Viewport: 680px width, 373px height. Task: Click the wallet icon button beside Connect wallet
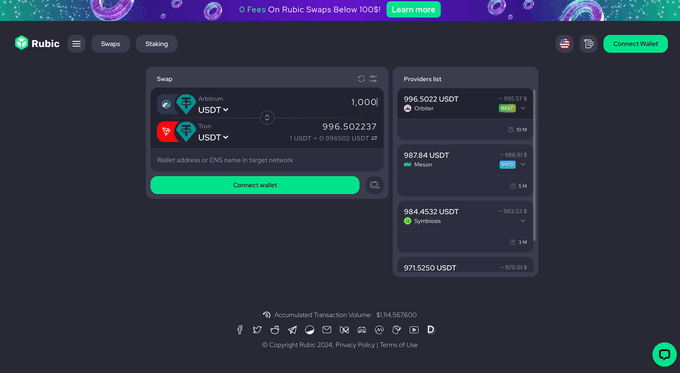(x=375, y=185)
